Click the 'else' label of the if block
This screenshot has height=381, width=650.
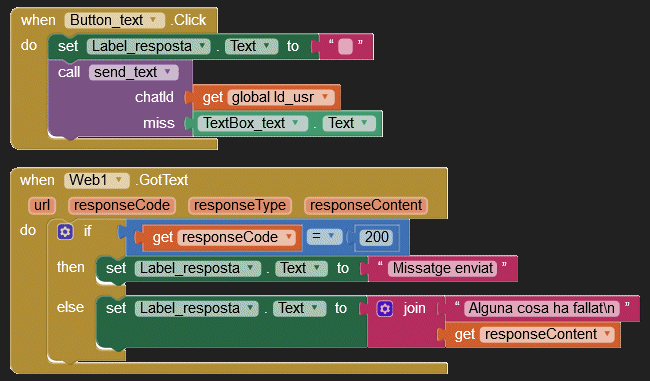70,307
